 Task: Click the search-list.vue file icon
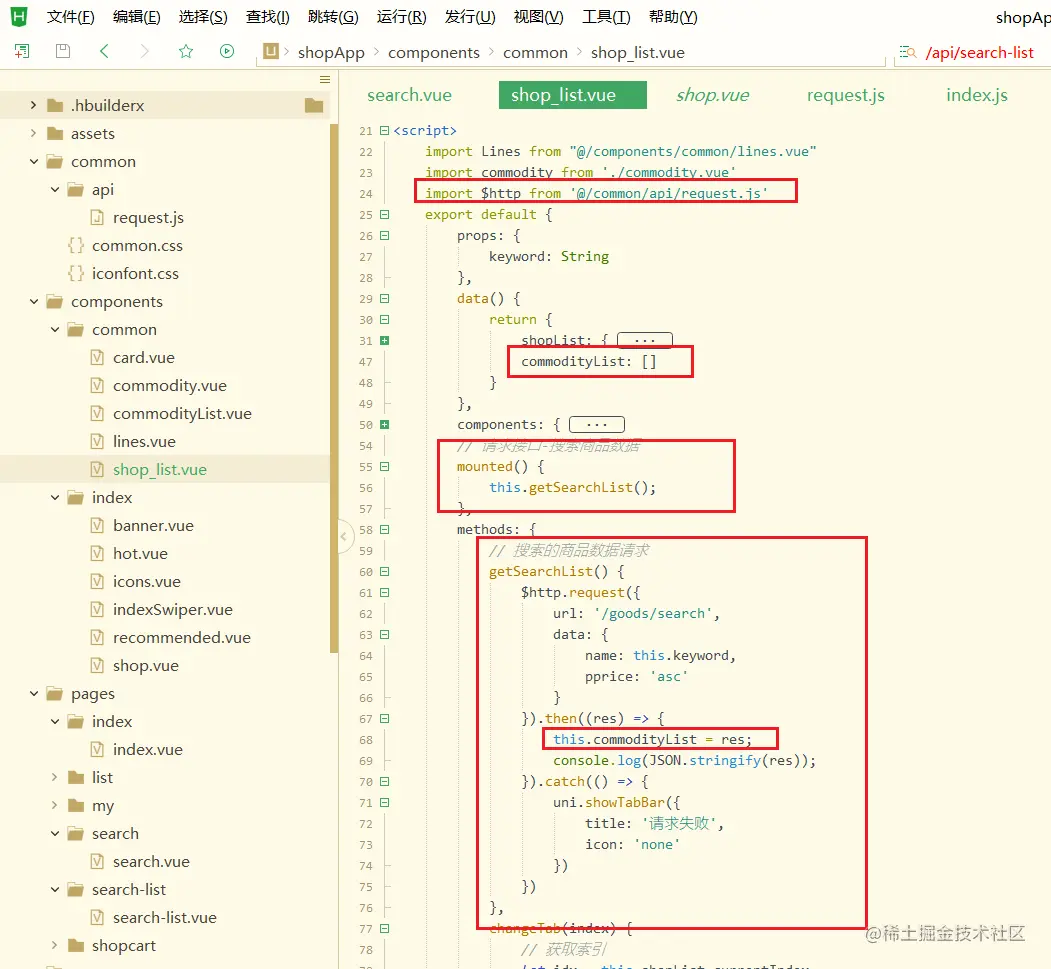(97, 917)
